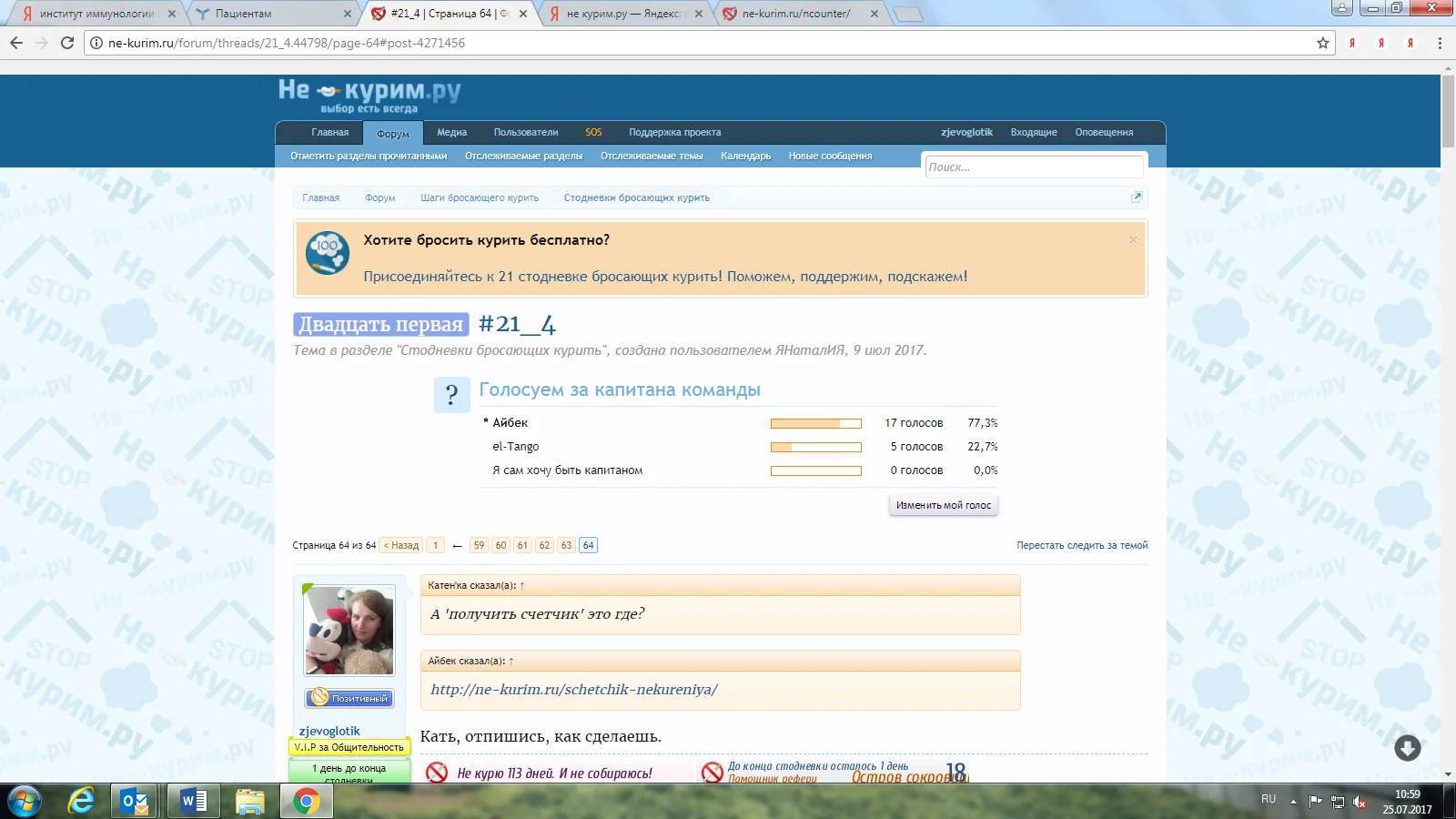
Task: Click 'Перестать следить за темой'
Action: point(1082,545)
